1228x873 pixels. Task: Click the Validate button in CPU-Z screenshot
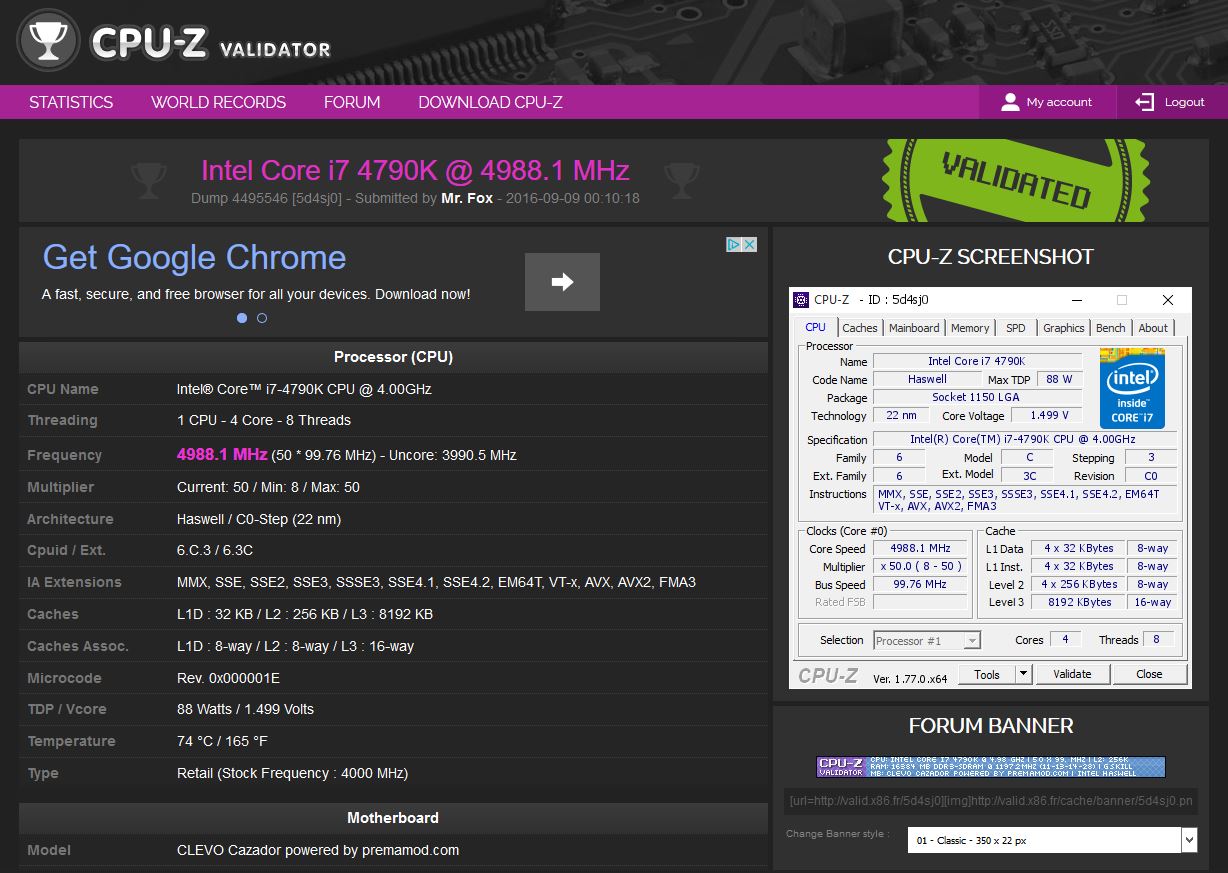(x=1072, y=674)
